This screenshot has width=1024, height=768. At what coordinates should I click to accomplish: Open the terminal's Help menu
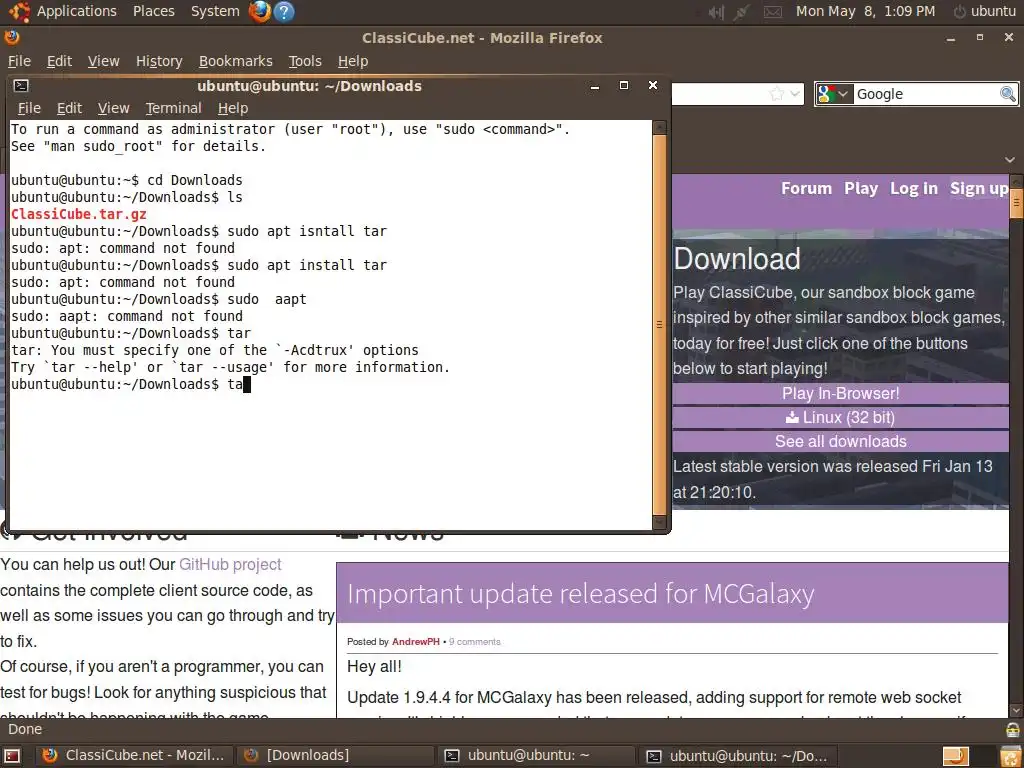point(232,108)
